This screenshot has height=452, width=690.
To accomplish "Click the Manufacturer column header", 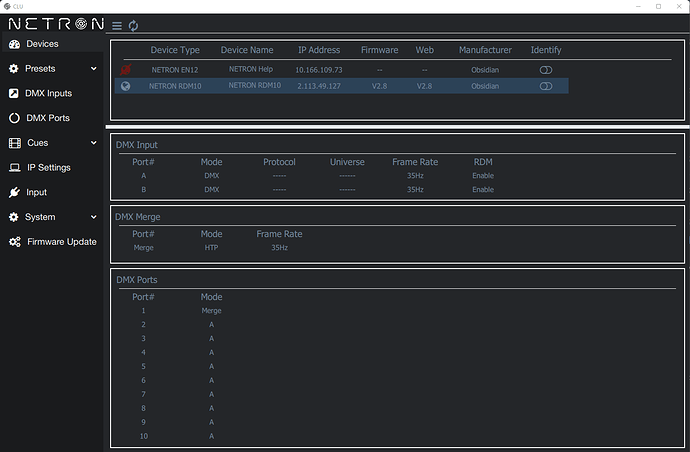I will [x=485, y=50].
